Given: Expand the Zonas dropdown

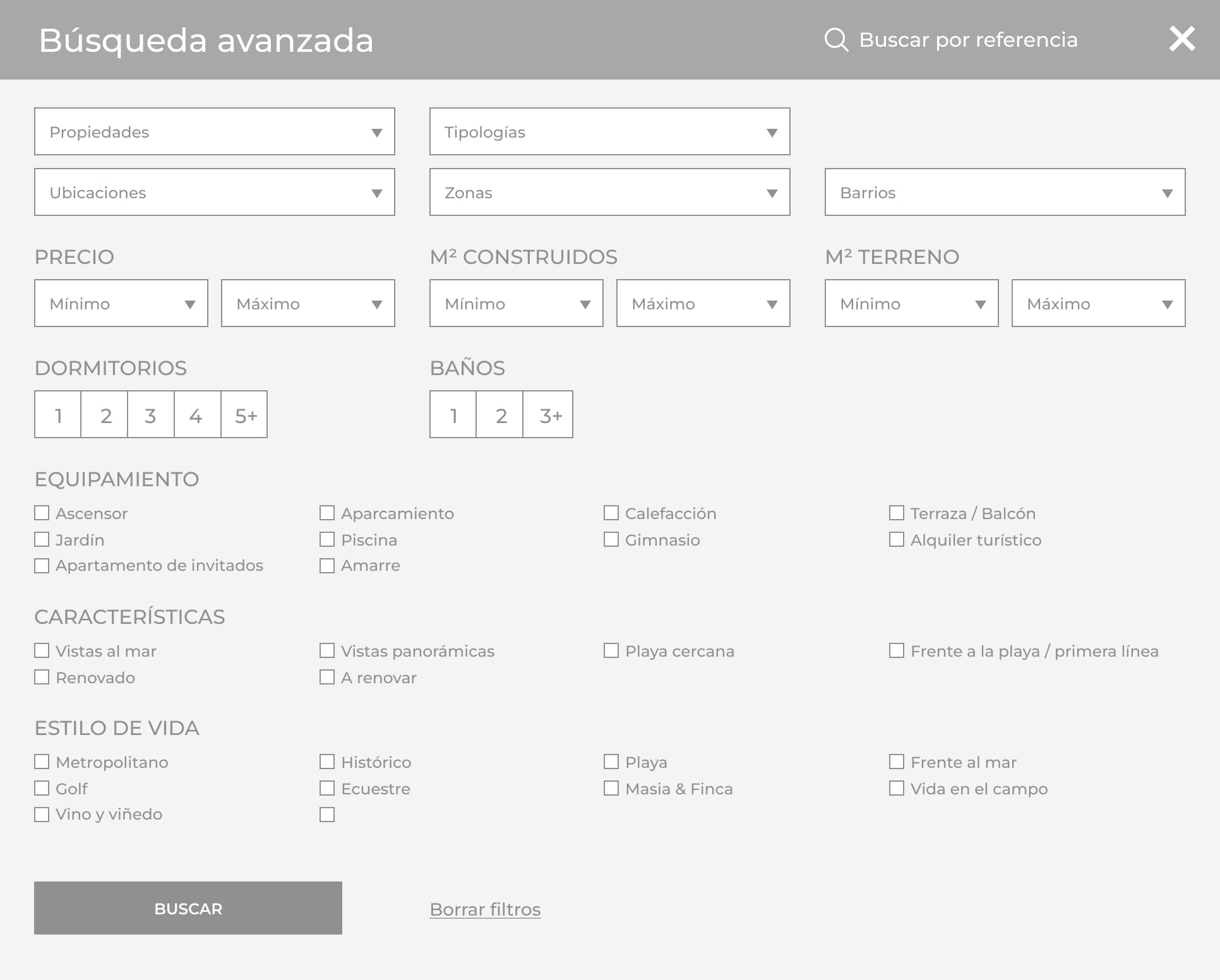Looking at the screenshot, I should tap(609, 192).
